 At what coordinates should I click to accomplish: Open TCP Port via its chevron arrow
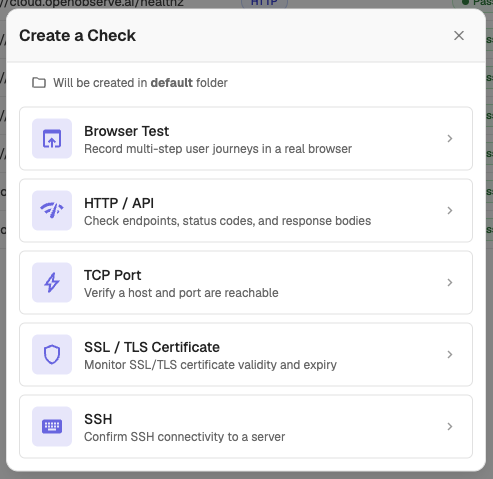click(450, 282)
